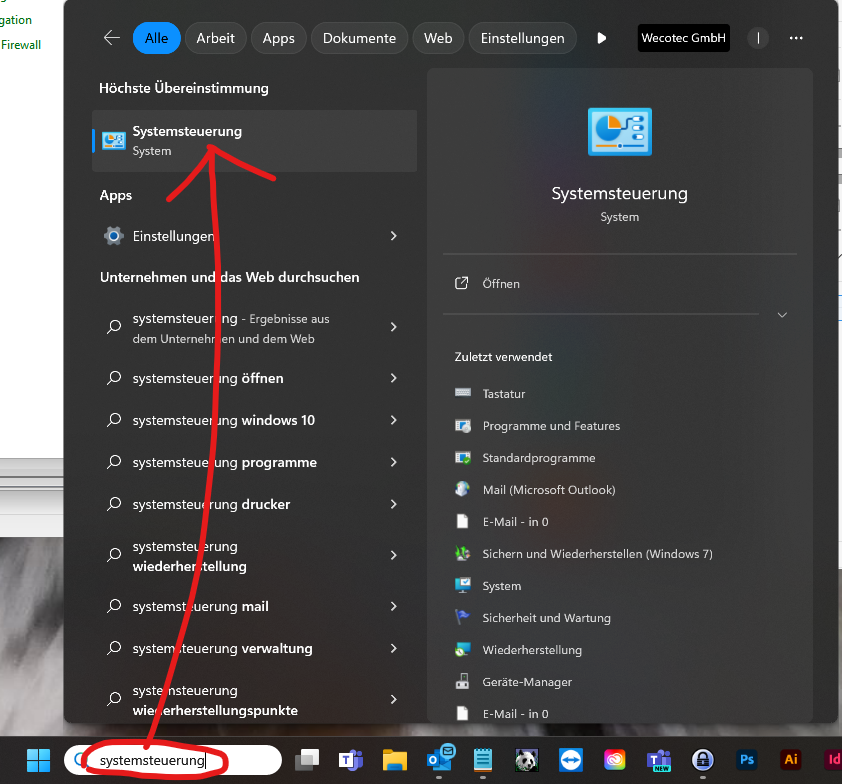Show more filter tabs with the arrow
The width and height of the screenshot is (842, 784).
coord(601,38)
